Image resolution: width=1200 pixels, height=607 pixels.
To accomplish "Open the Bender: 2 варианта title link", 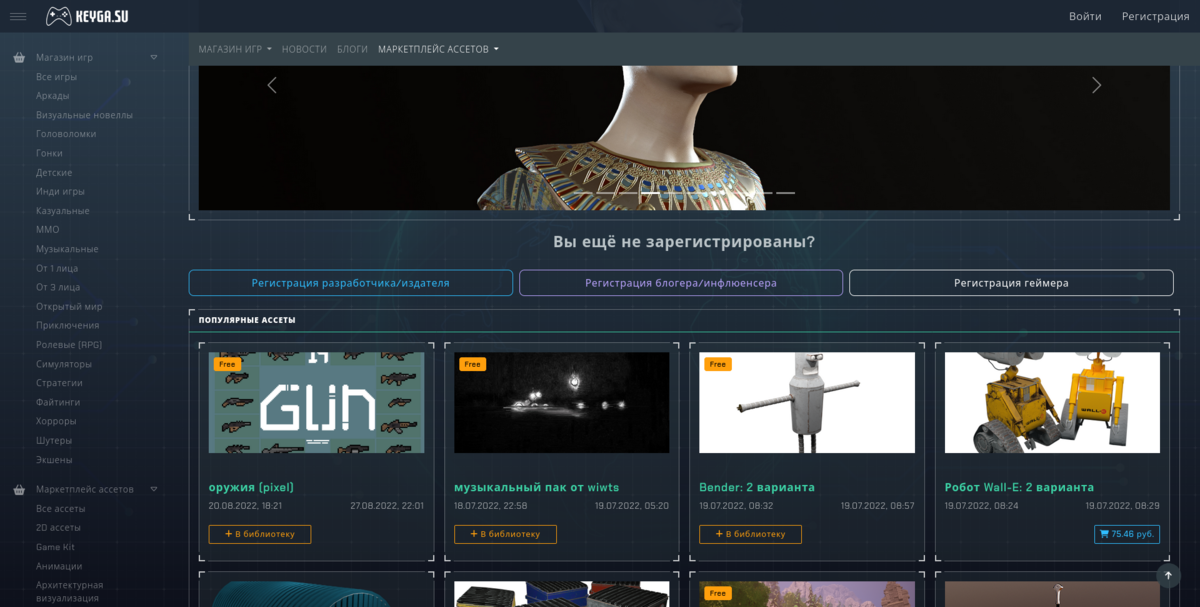I will point(757,487).
